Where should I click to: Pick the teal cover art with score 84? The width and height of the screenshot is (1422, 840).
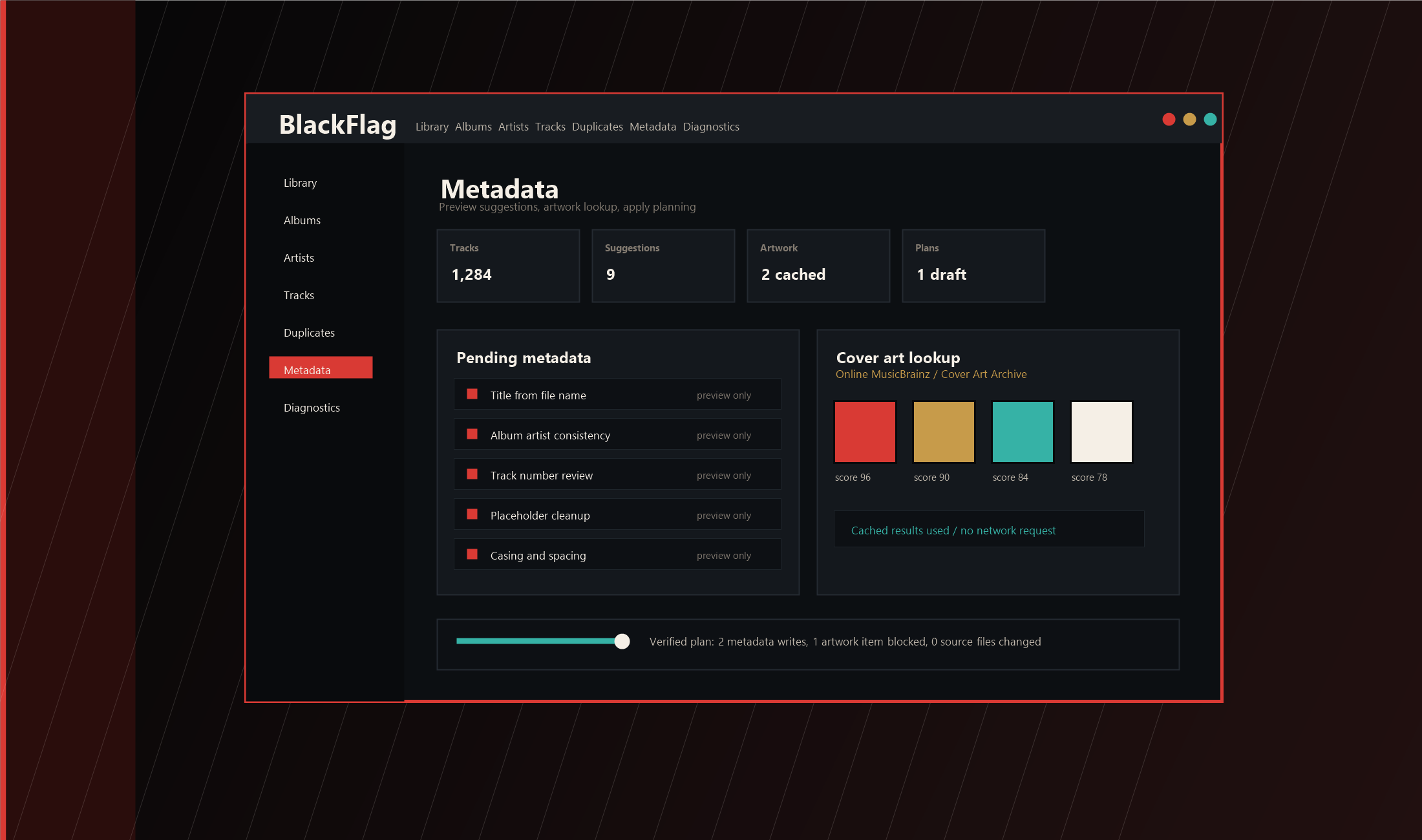[1023, 432]
